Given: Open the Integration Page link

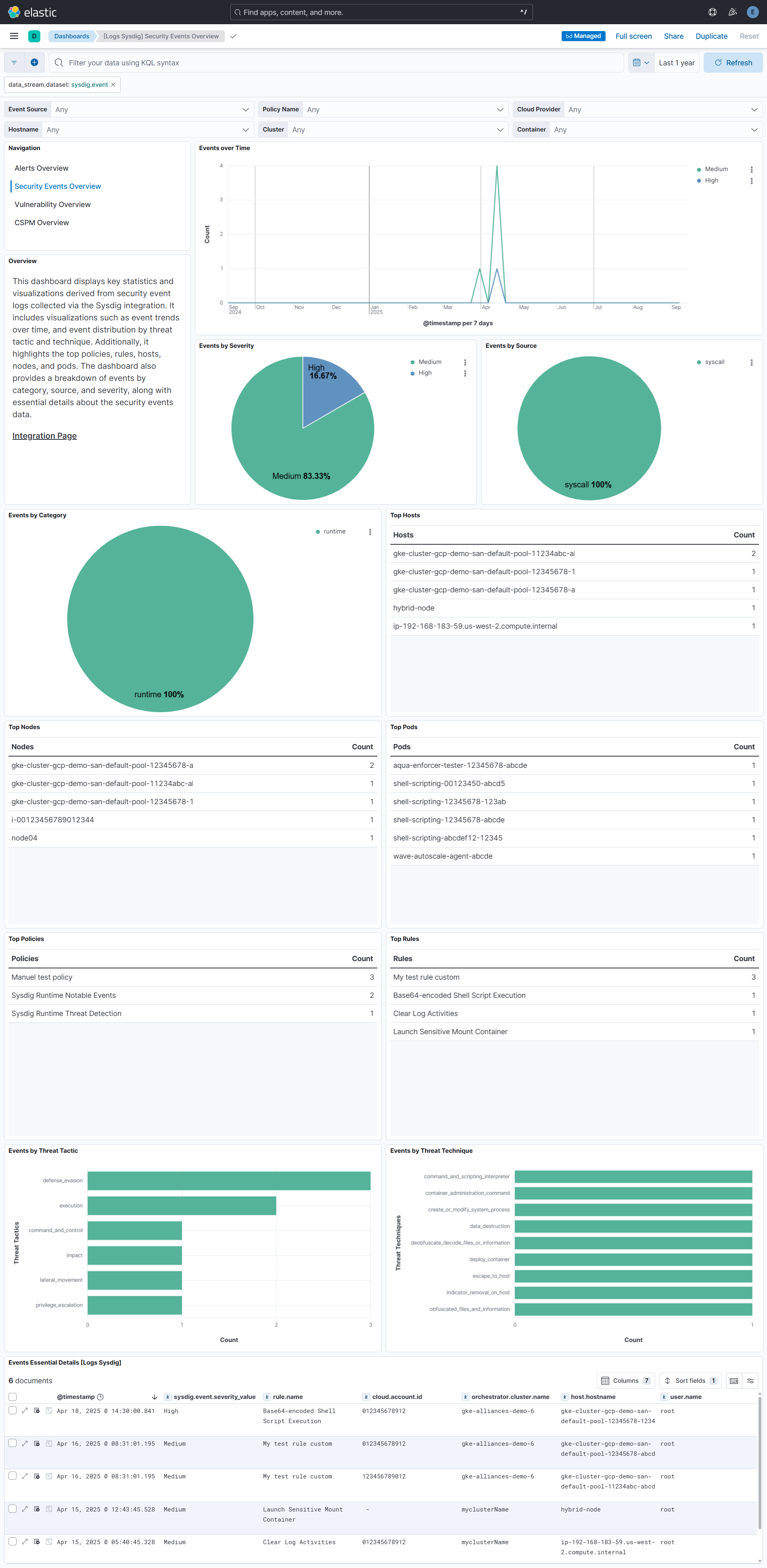Looking at the screenshot, I should 44,435.
